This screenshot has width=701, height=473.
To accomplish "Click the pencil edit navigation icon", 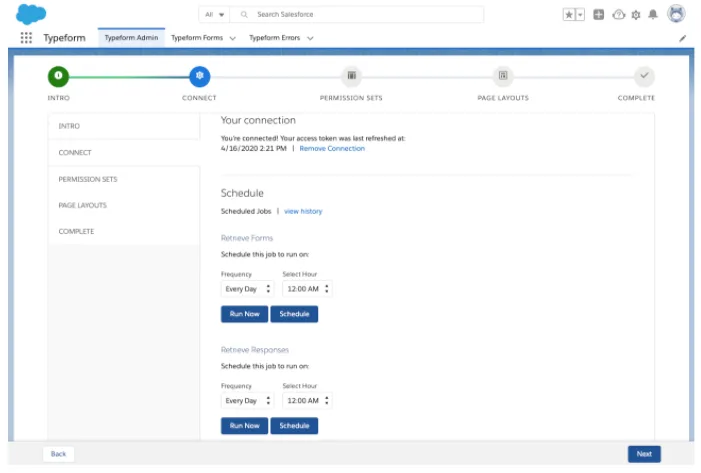I will 682,38.
